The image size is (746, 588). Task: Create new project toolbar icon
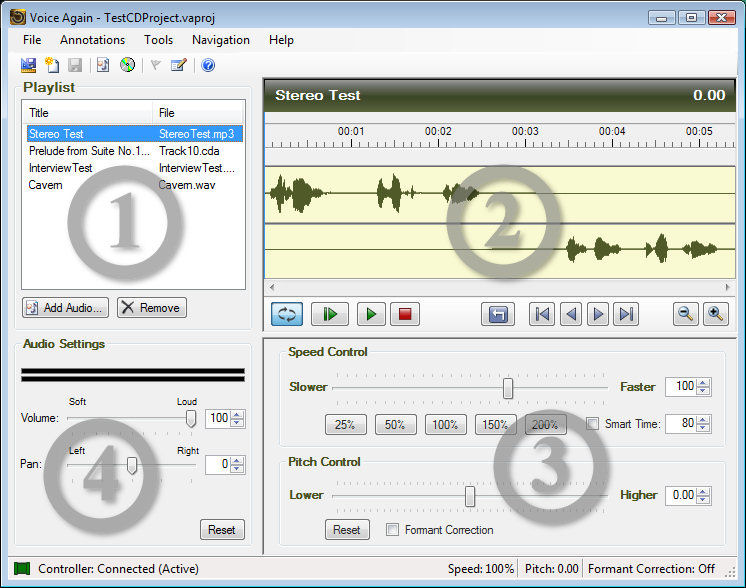[52, 65]
